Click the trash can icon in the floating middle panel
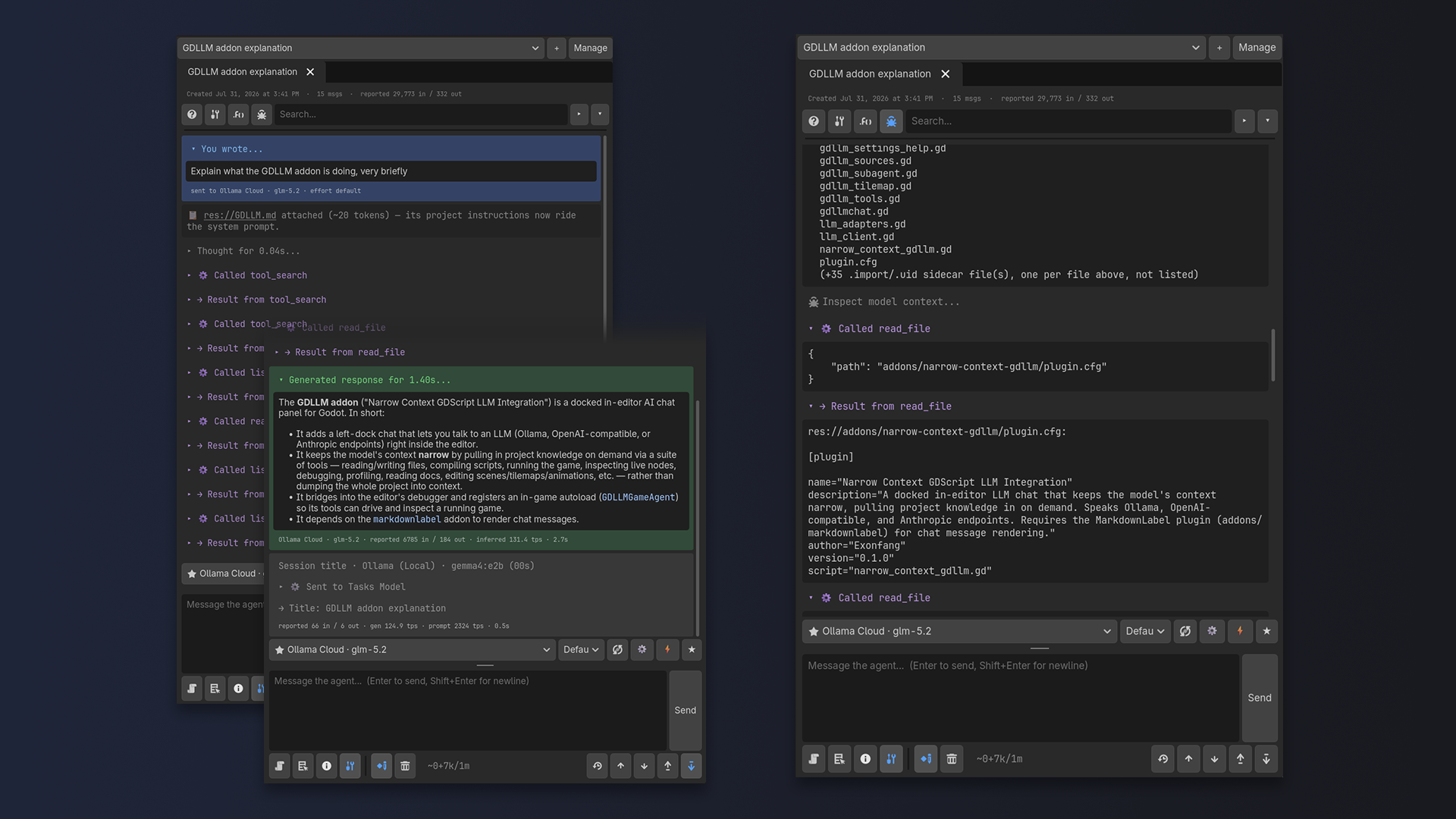The height and width of the screenshot is (819, 1456). click(x=406, y=766)
